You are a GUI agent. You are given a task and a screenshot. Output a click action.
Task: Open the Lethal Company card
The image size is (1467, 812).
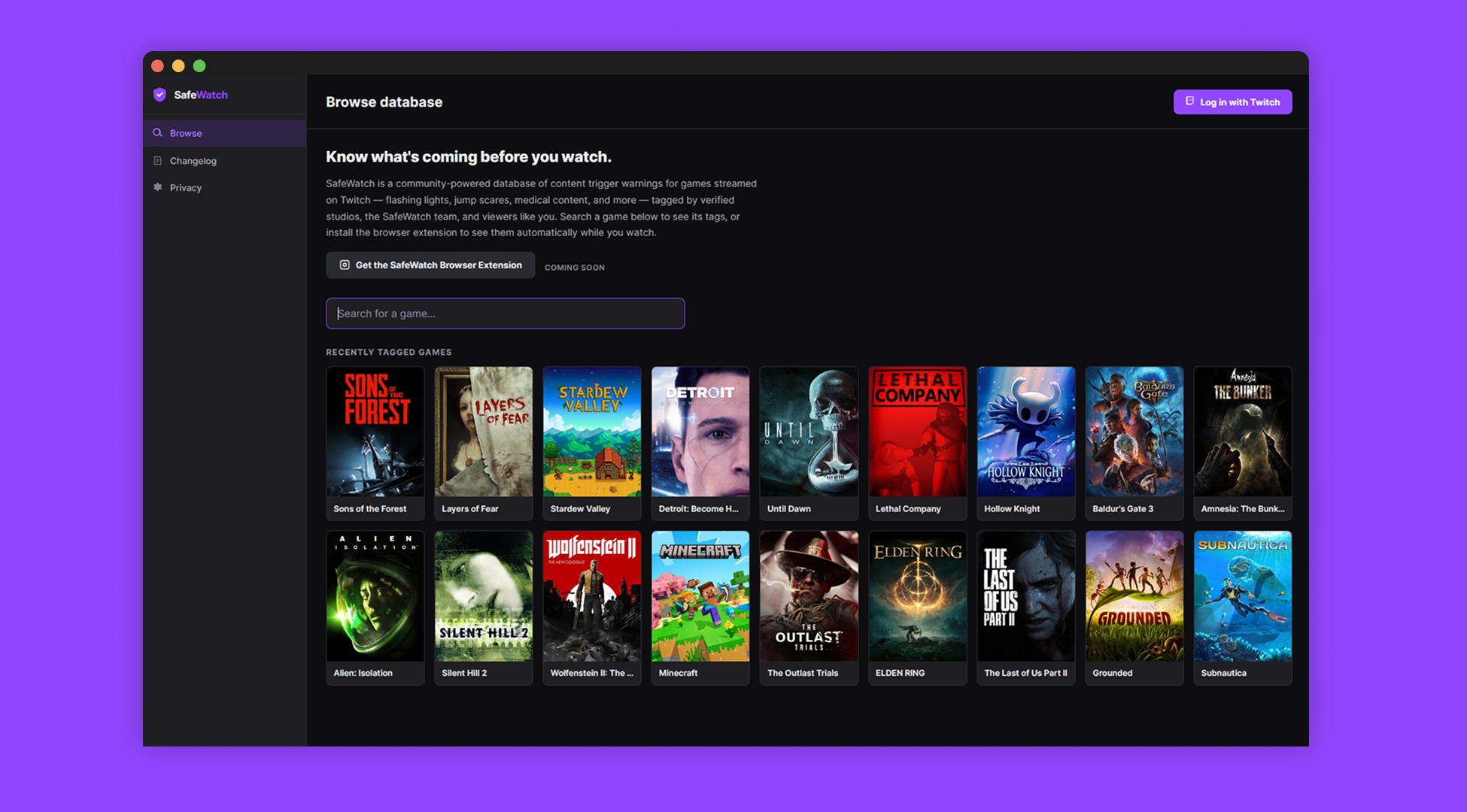click(917, 443)
